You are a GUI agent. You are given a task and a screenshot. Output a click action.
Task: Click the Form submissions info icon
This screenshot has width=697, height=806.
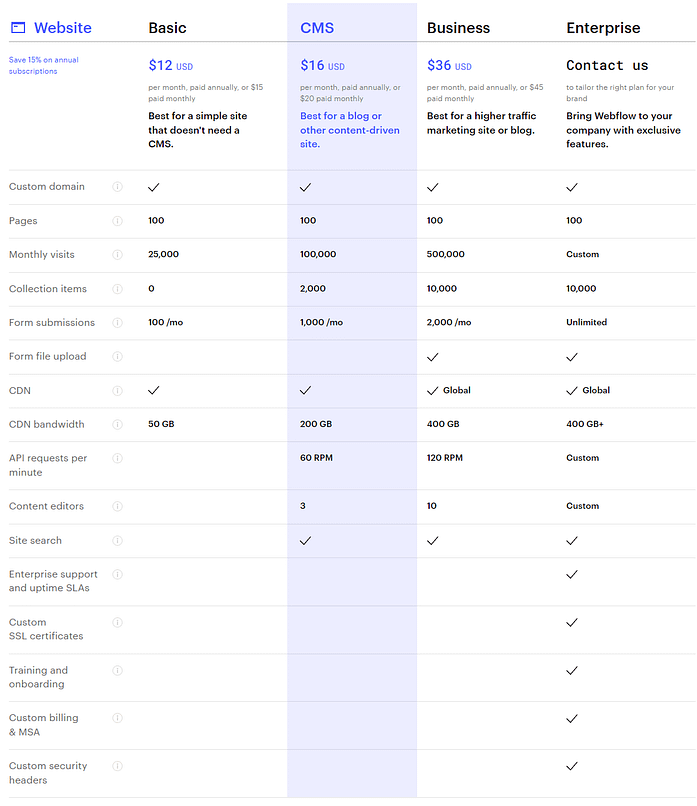coord(118,322)
